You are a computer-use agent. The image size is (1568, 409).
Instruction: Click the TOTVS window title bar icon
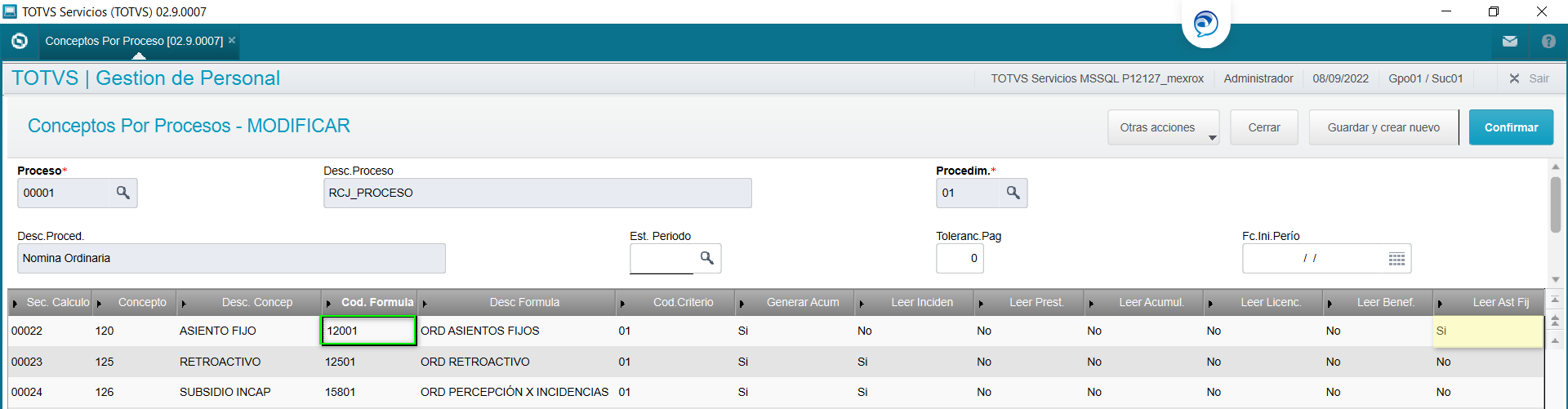pyautogui.click(x=10, y=11)
